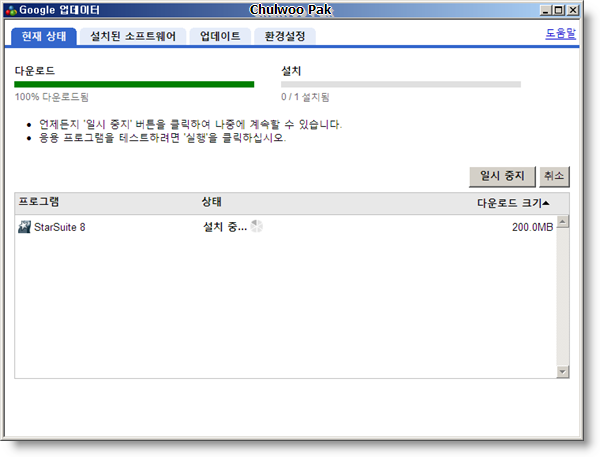Click the green 다운로드 progress bar
600x457 pixels.
134,84
